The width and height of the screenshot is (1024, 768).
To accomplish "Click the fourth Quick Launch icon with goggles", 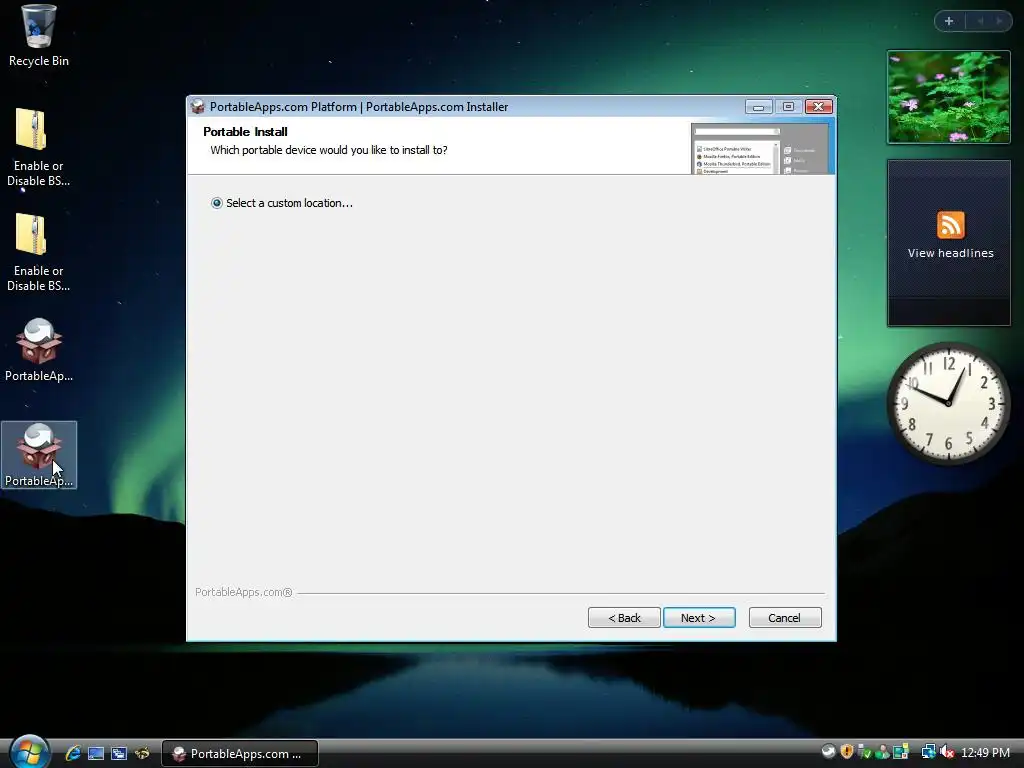I will click(x=142, y=753).
